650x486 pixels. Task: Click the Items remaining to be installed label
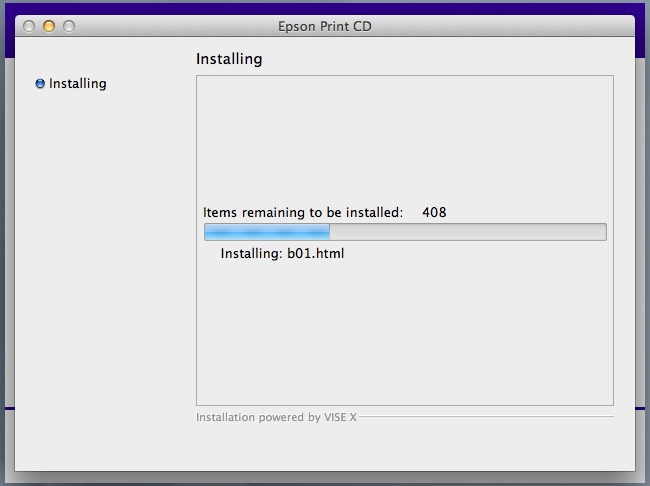click(302, 212)
